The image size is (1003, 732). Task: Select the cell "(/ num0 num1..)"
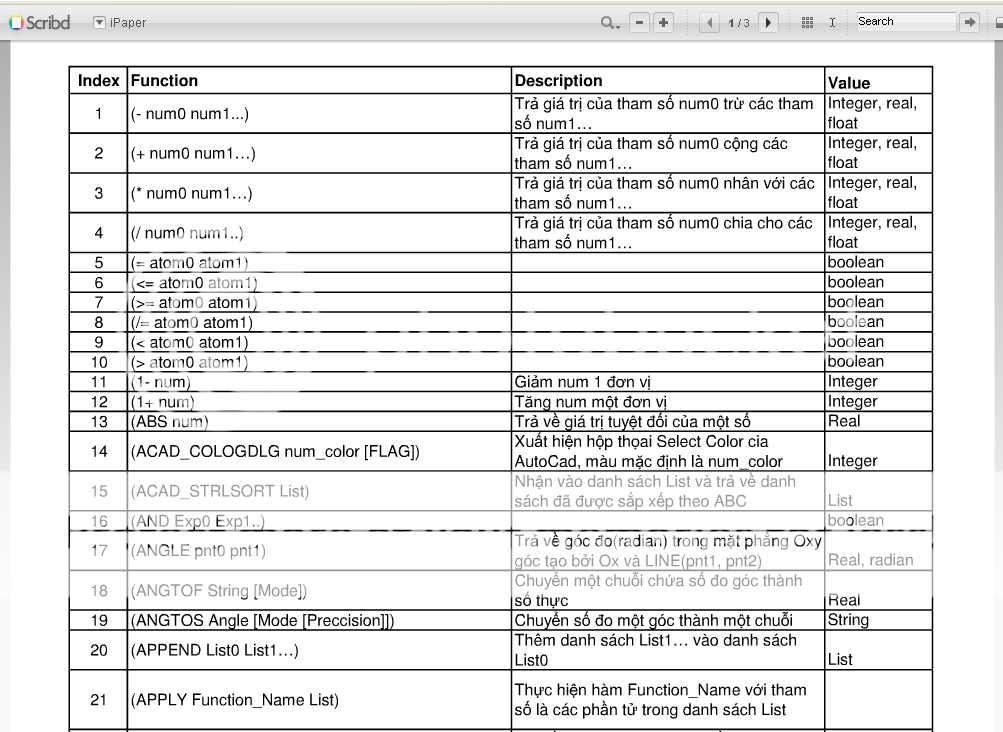coord(319,233)
